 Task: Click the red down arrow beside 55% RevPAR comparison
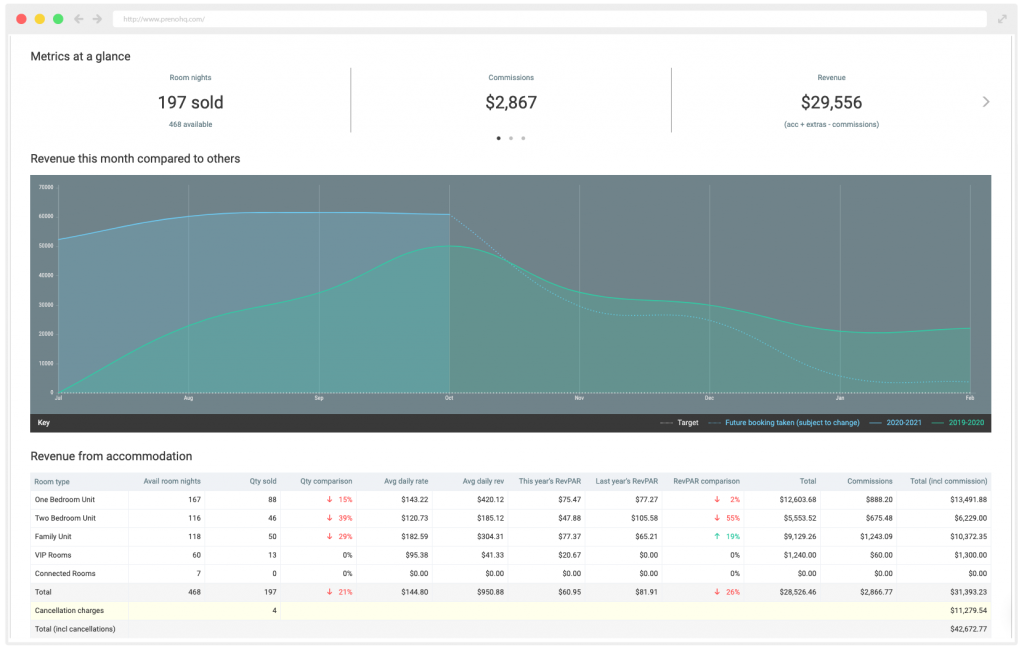coord(716,517)
